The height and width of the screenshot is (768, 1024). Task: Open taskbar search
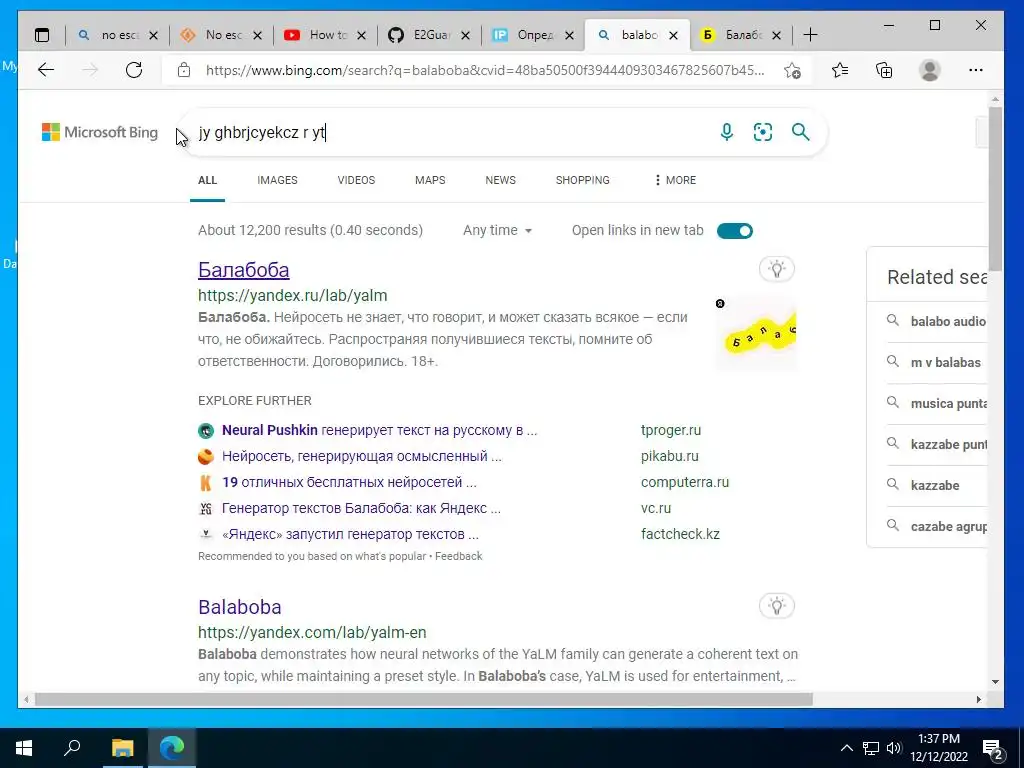[x=72, y=748]
